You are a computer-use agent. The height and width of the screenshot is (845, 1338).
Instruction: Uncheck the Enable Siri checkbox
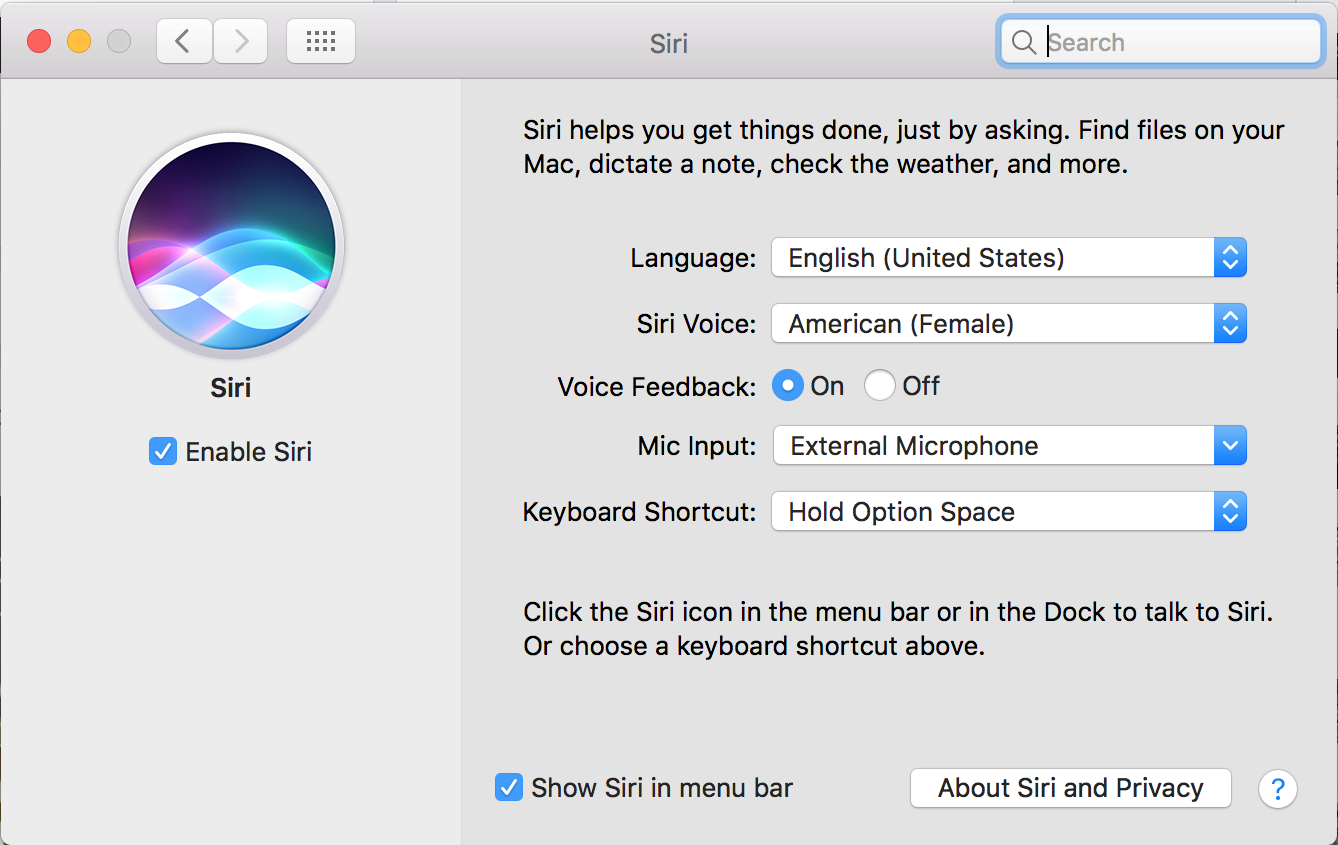[162, 451]
